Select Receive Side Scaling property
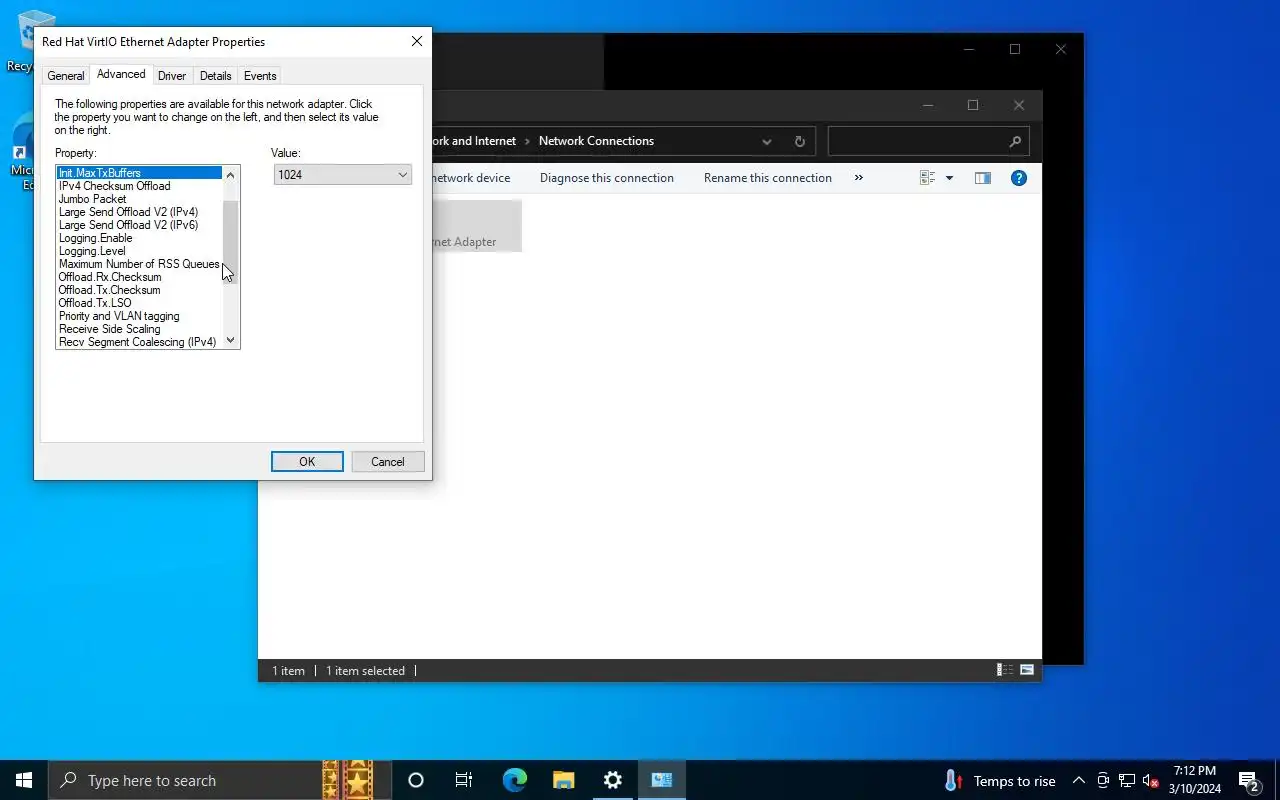1280x800 pixels. 139,329
